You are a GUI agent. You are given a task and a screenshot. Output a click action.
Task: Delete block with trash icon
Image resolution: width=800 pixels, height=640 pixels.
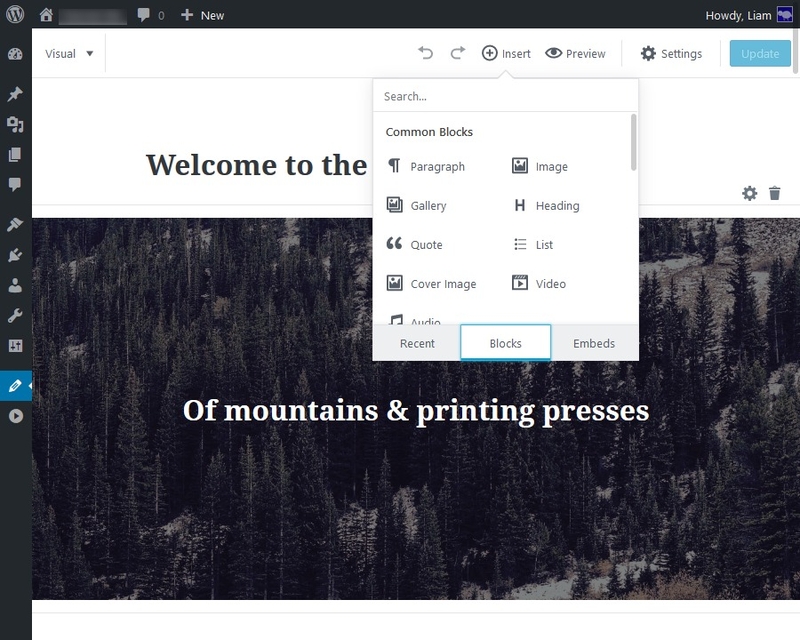[x=774, y=193]
